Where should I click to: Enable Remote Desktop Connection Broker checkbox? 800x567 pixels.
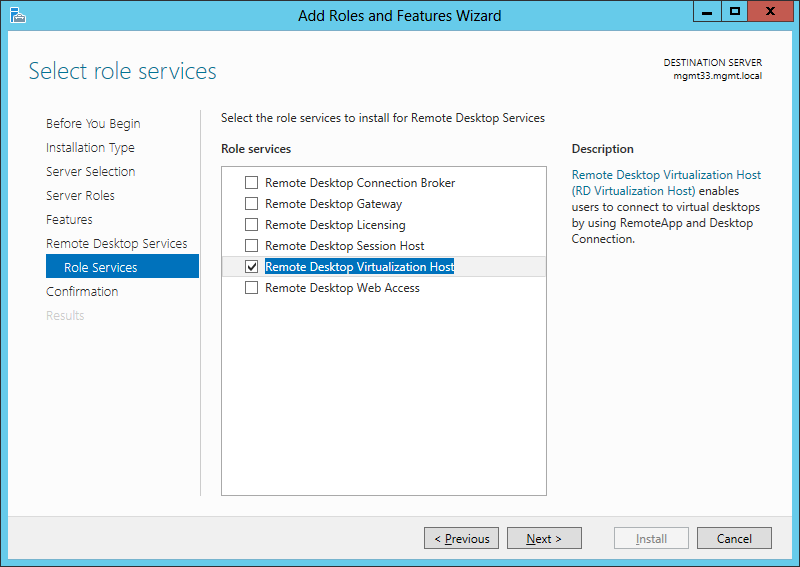pos(252,183)
